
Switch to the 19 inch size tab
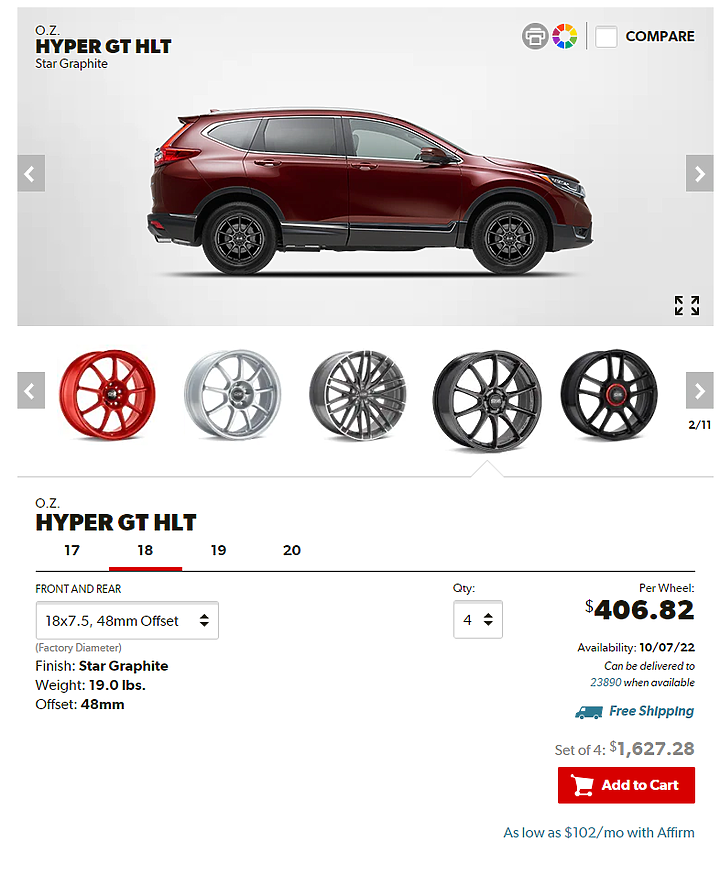(x=218, y=551)
